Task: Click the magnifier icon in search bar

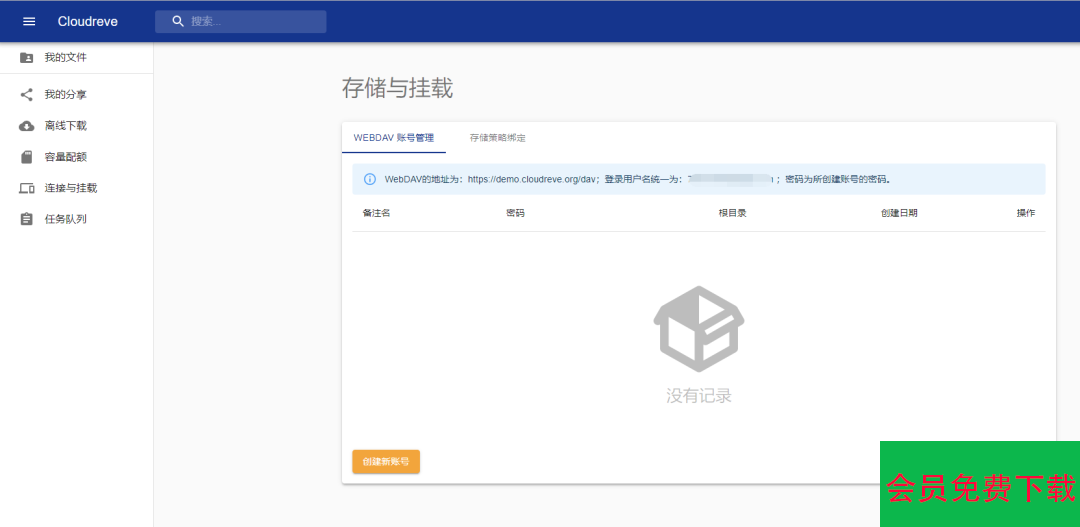Action: coord(178,21)
